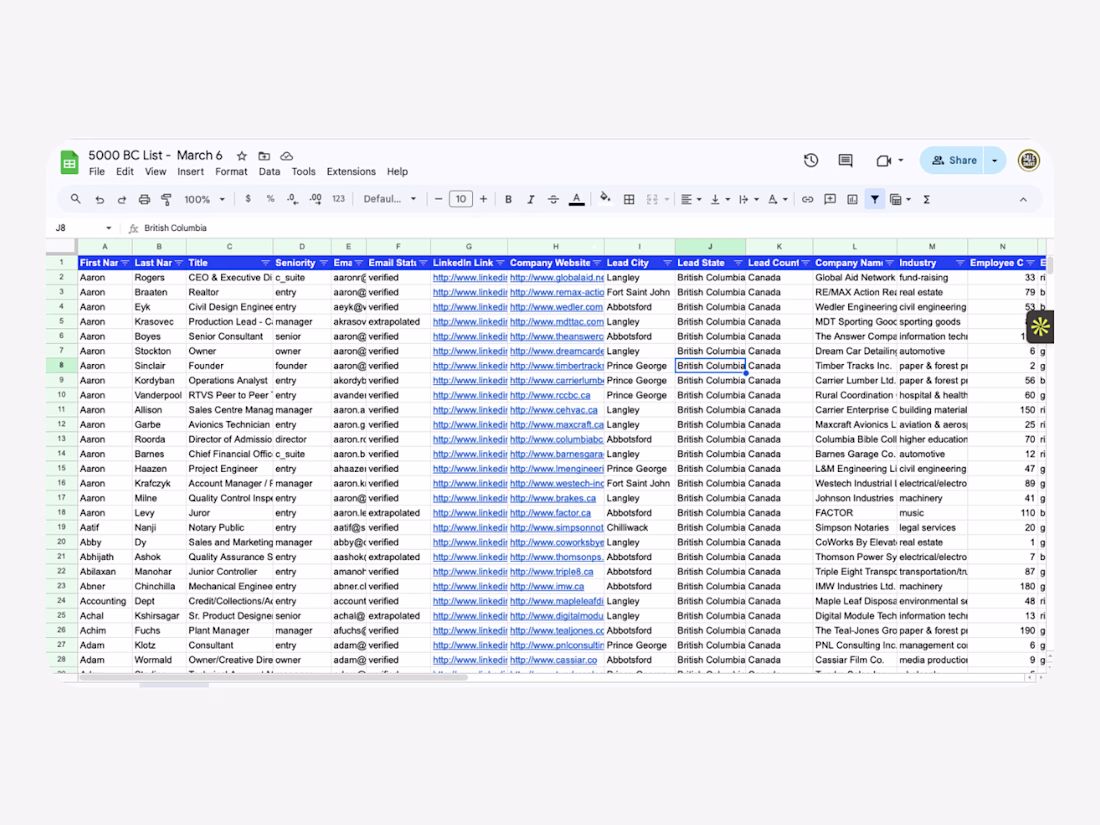The image size is (1100, 825).
Task: Open the Default font dropdown
Action: point(389,199)
